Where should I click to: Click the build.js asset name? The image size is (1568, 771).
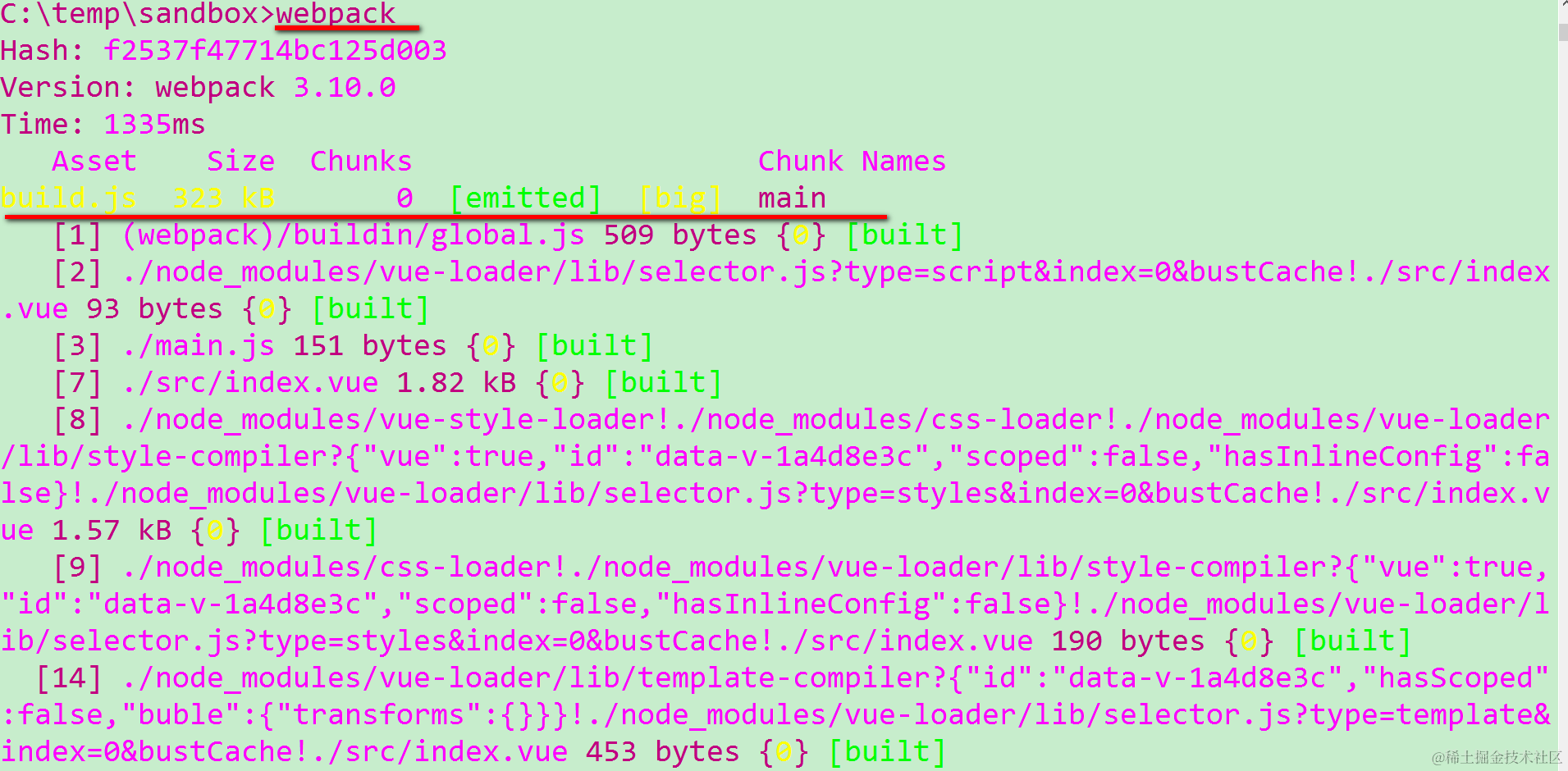(x=68, y=198)
